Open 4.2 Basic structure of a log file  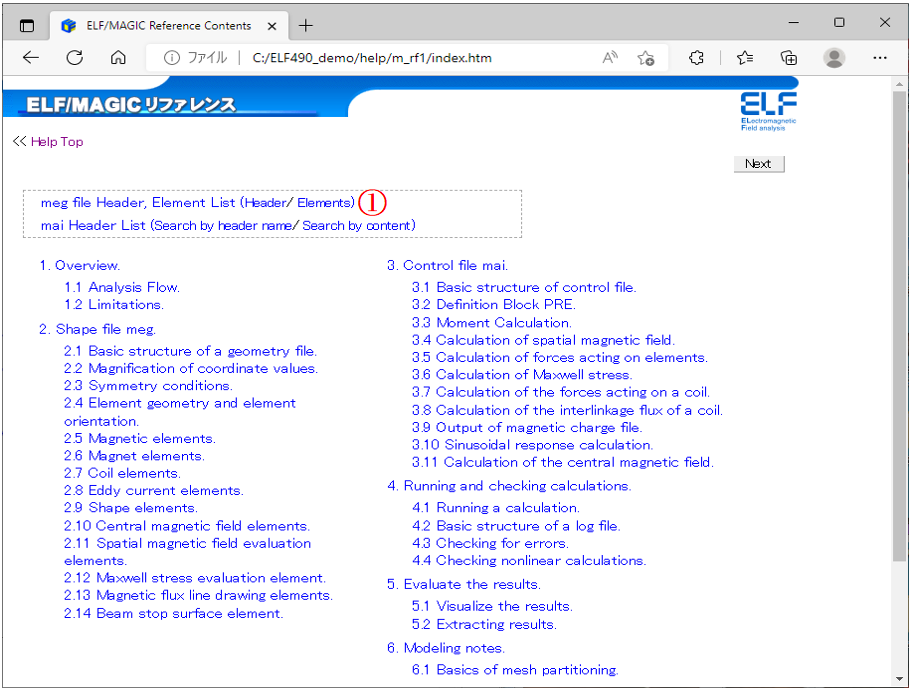click(x=516, y=526)
